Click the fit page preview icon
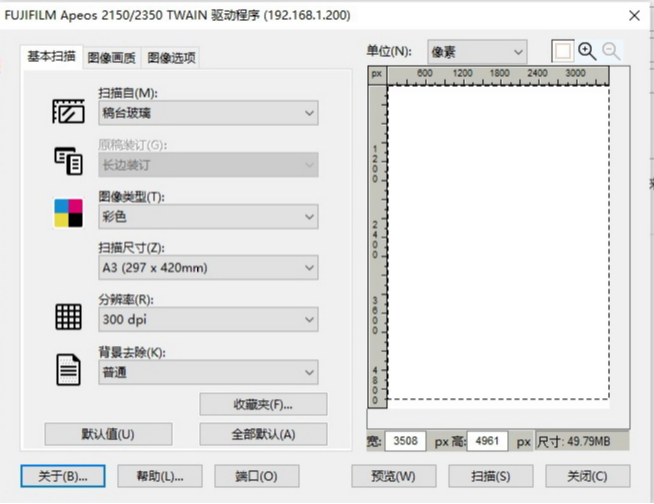 pyautogui.click(x=563, y=51)
